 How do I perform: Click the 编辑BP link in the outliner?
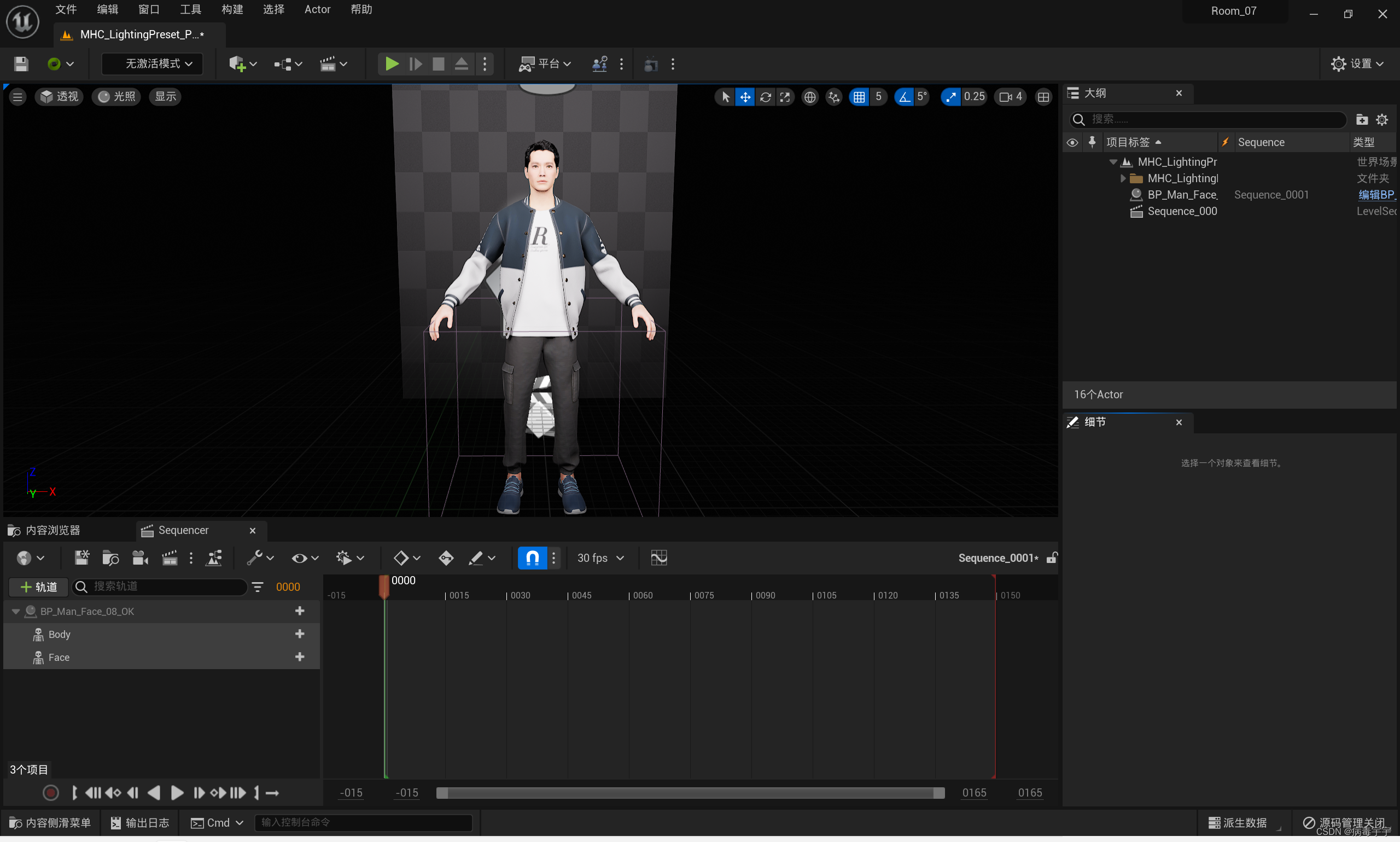click(1378, 195)
